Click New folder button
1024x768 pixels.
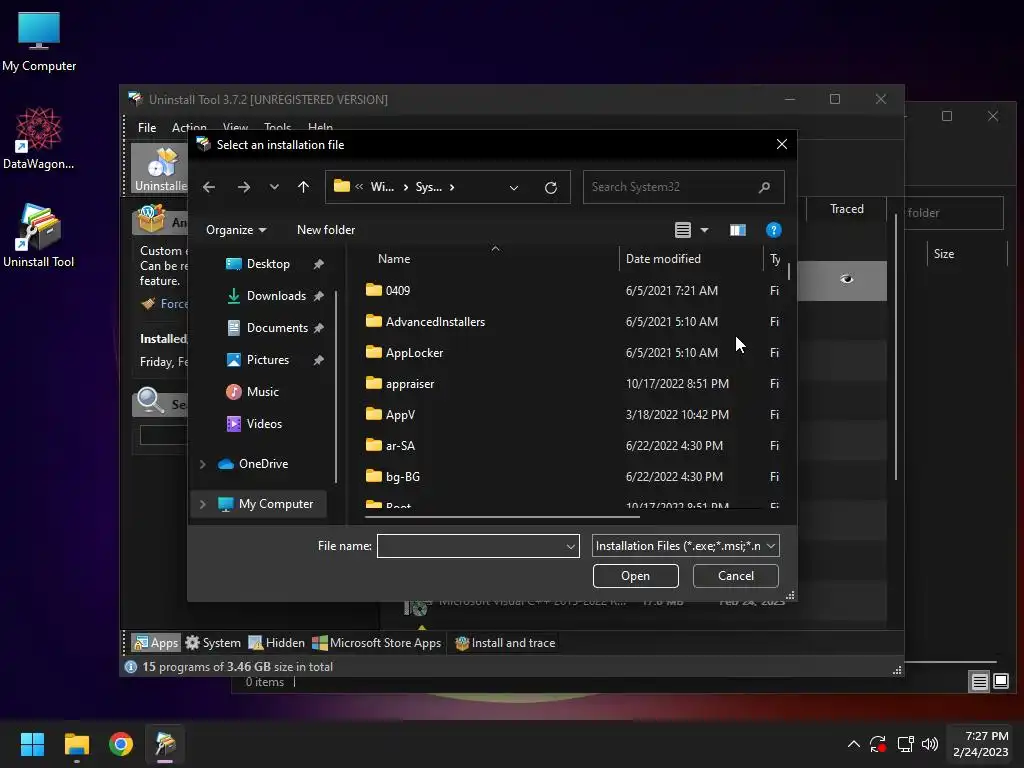(326, 230)
